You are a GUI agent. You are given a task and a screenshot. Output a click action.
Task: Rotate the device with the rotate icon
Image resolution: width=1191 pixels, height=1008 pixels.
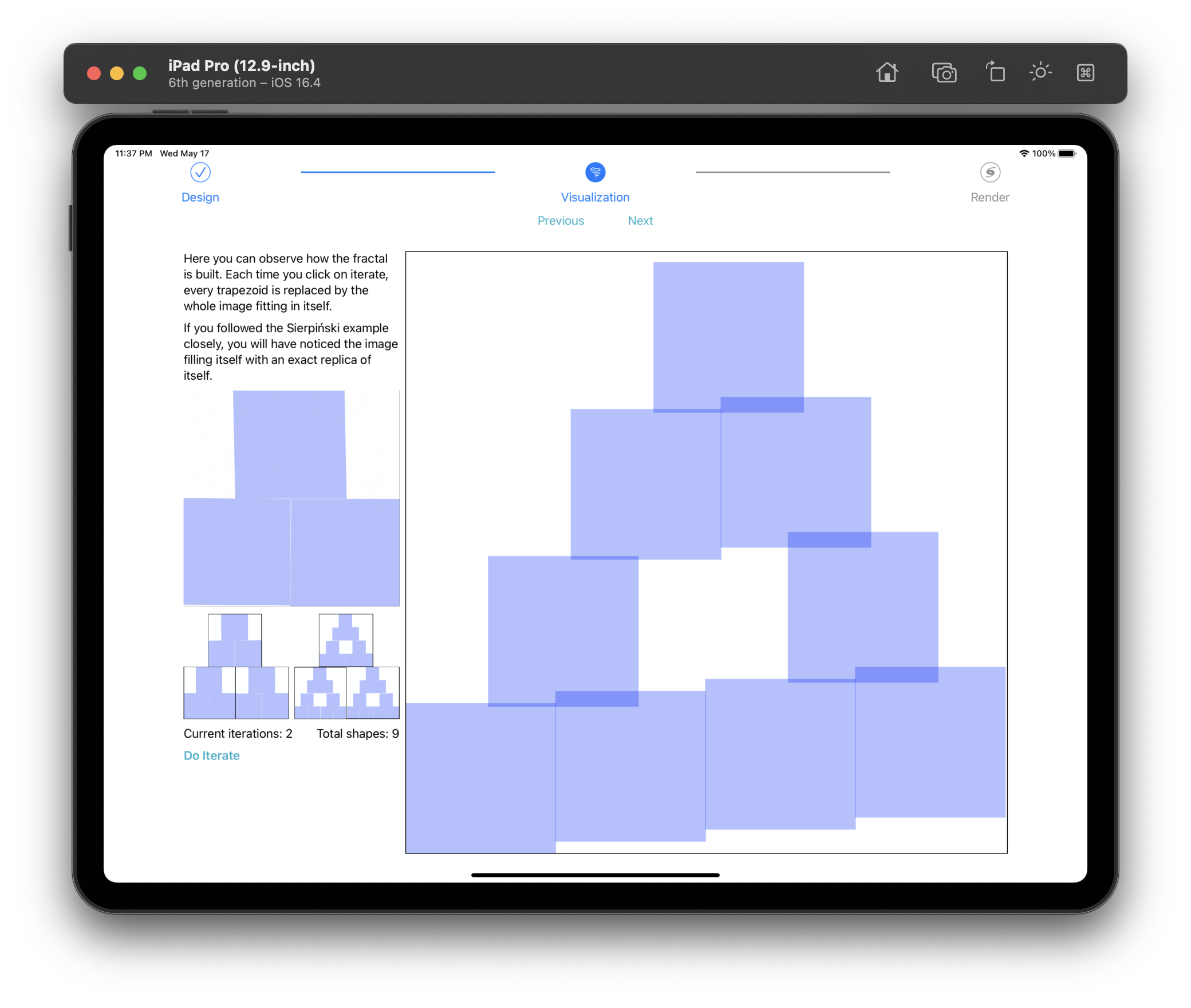[x=995, y=73]
